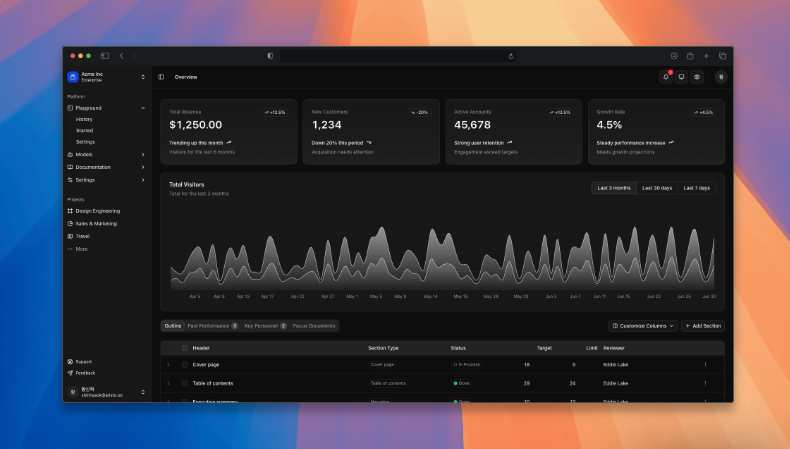
Task: Toggle the select-all checkbox in table header
Action: click(x=185, y=348)
